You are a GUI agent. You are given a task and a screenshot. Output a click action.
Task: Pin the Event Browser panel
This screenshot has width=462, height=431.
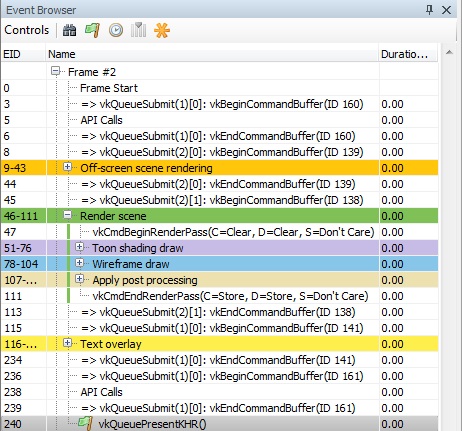point(429,10)
